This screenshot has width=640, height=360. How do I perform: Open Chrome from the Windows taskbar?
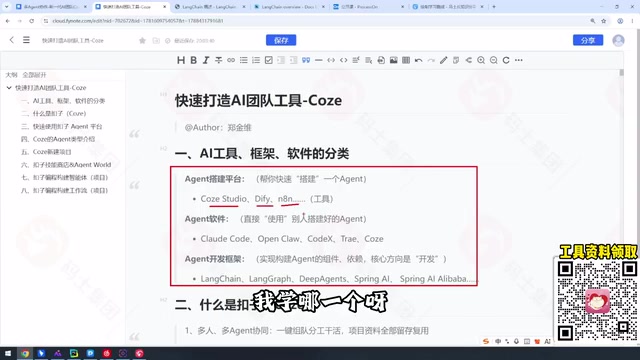25,353
